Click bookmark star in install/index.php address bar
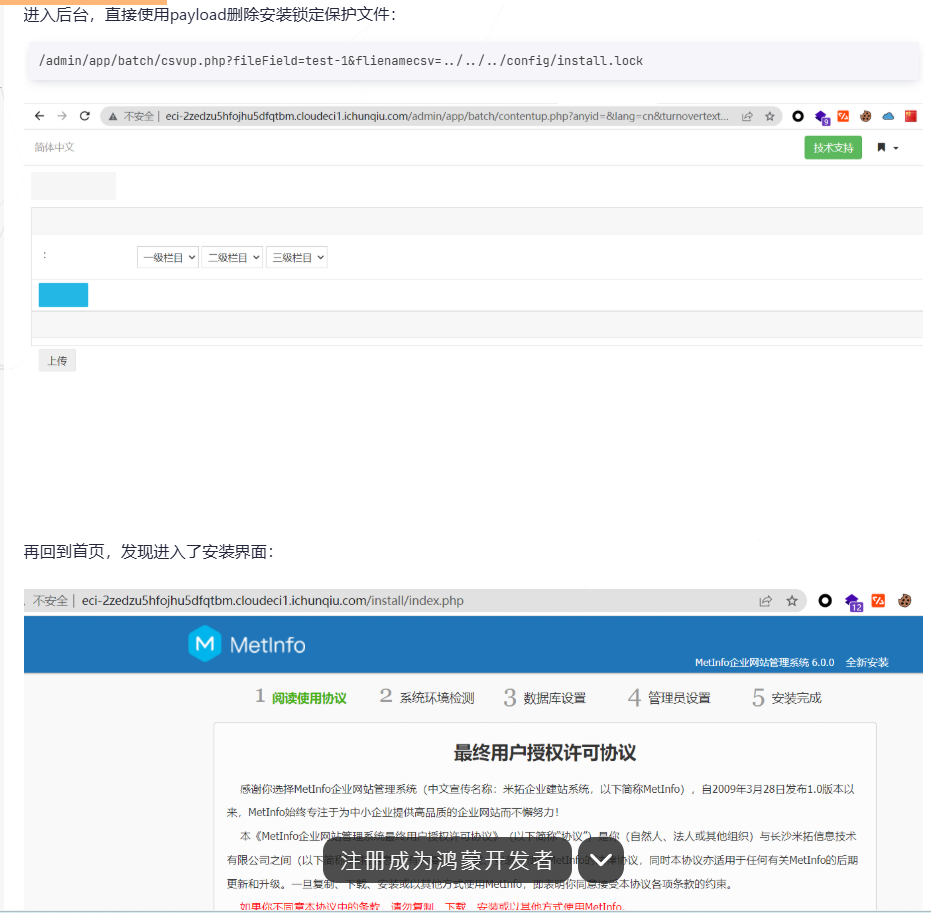The width and height of the screenshot is (931, 913). [791, 601]
